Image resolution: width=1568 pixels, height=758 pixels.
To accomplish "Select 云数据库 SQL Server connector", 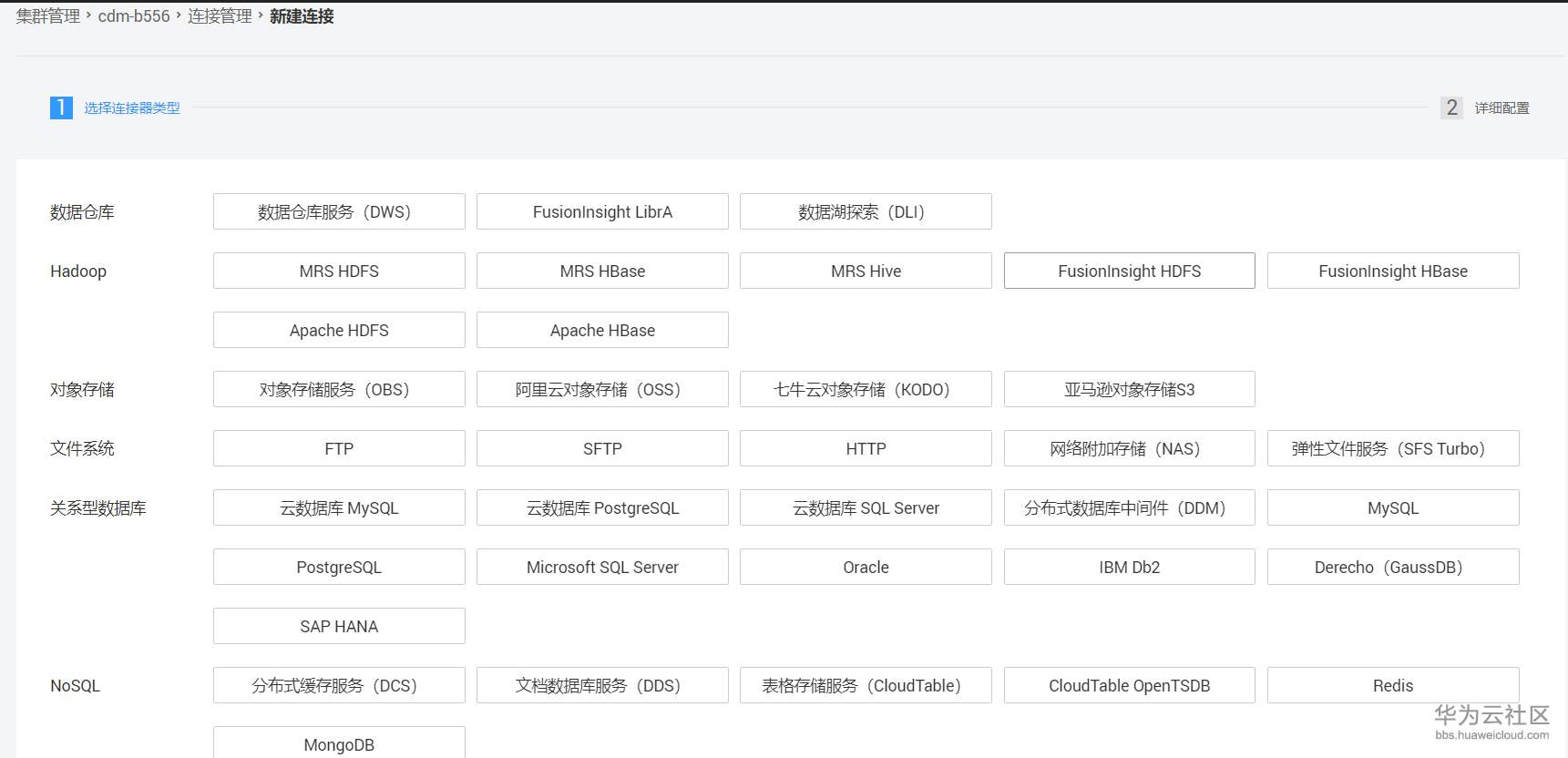I will [866, 507].
